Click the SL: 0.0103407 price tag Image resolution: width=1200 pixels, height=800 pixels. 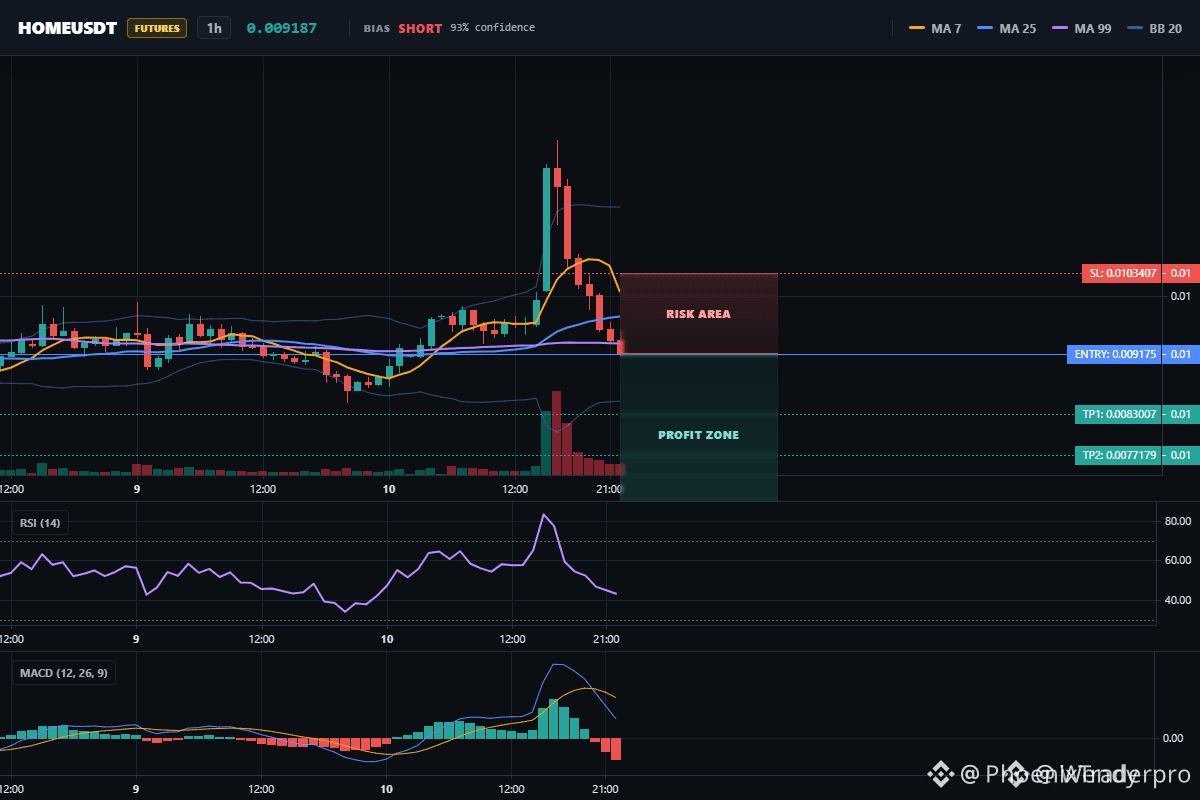(1124, 273)
